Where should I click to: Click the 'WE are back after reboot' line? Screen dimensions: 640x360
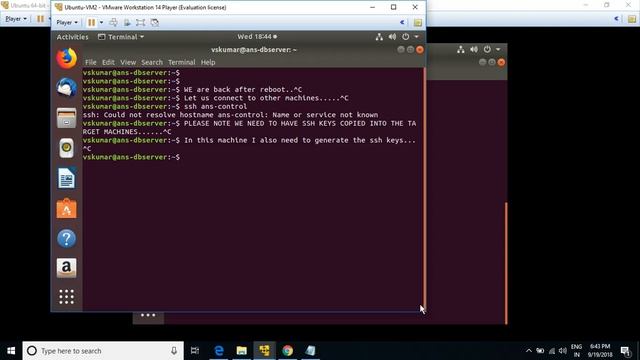click(192, 90)
